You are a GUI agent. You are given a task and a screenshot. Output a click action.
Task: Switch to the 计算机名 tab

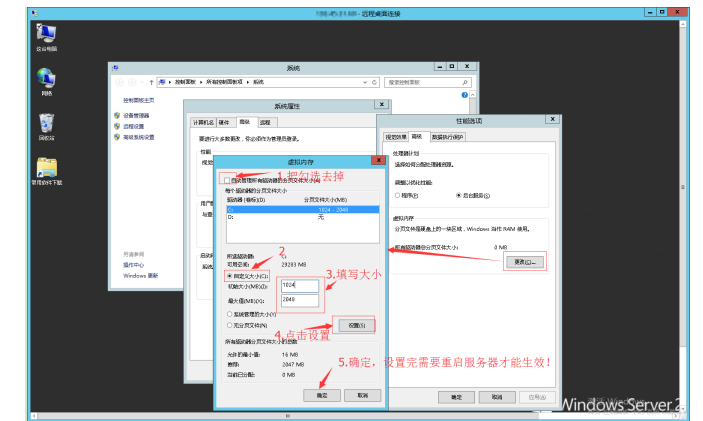pyautogui.click(x=203, y=122)
